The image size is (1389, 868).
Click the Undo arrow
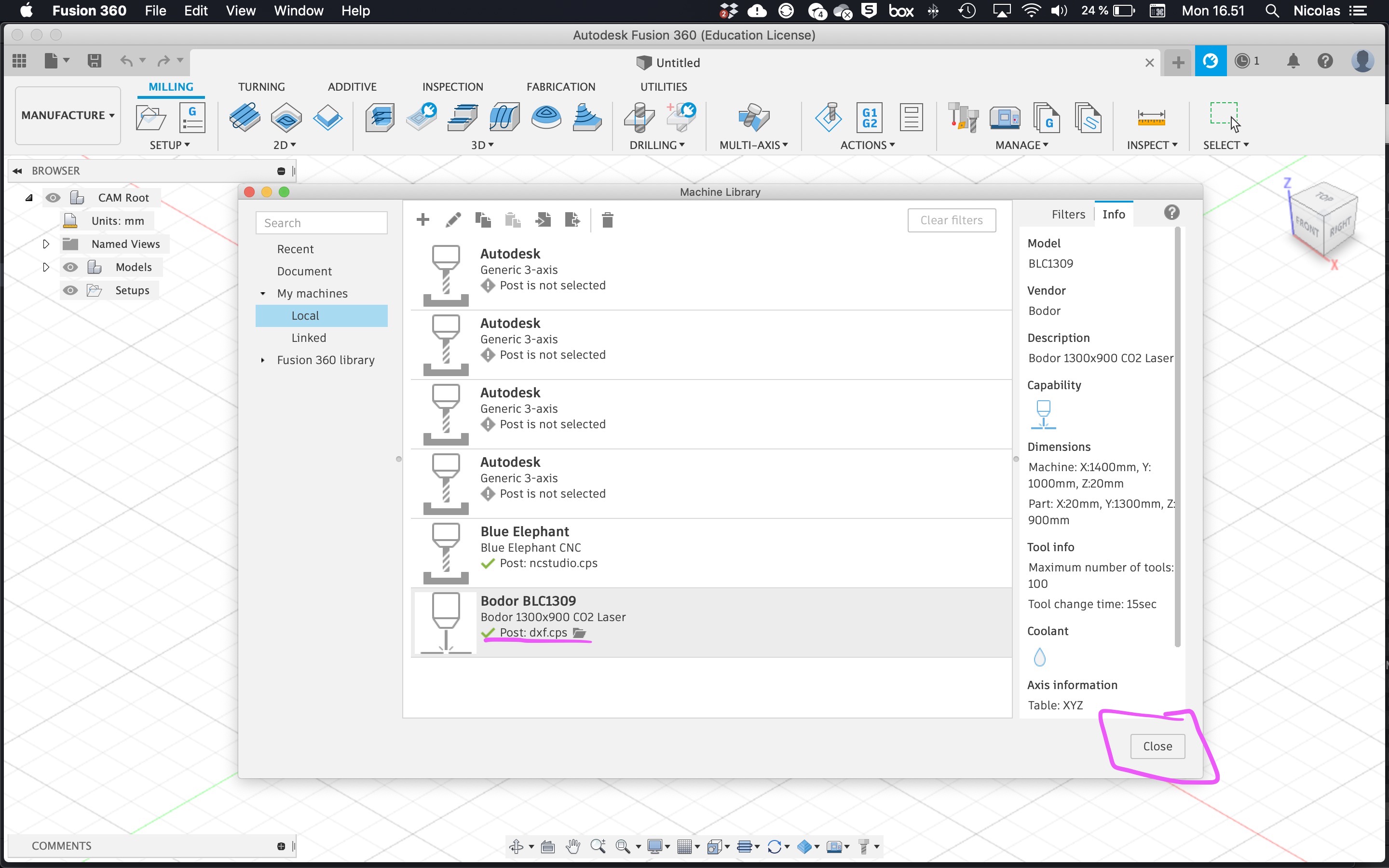tap(126, 60)
